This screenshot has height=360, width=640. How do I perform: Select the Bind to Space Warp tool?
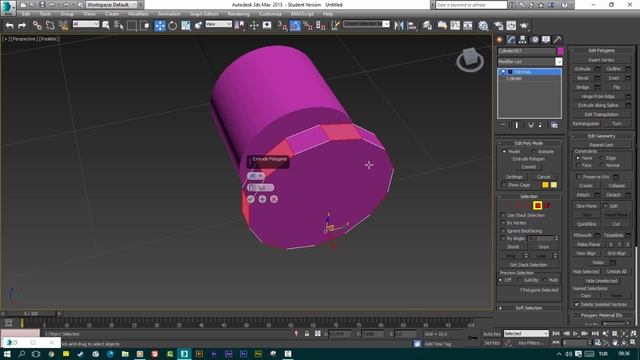click(x=63, y=25)
